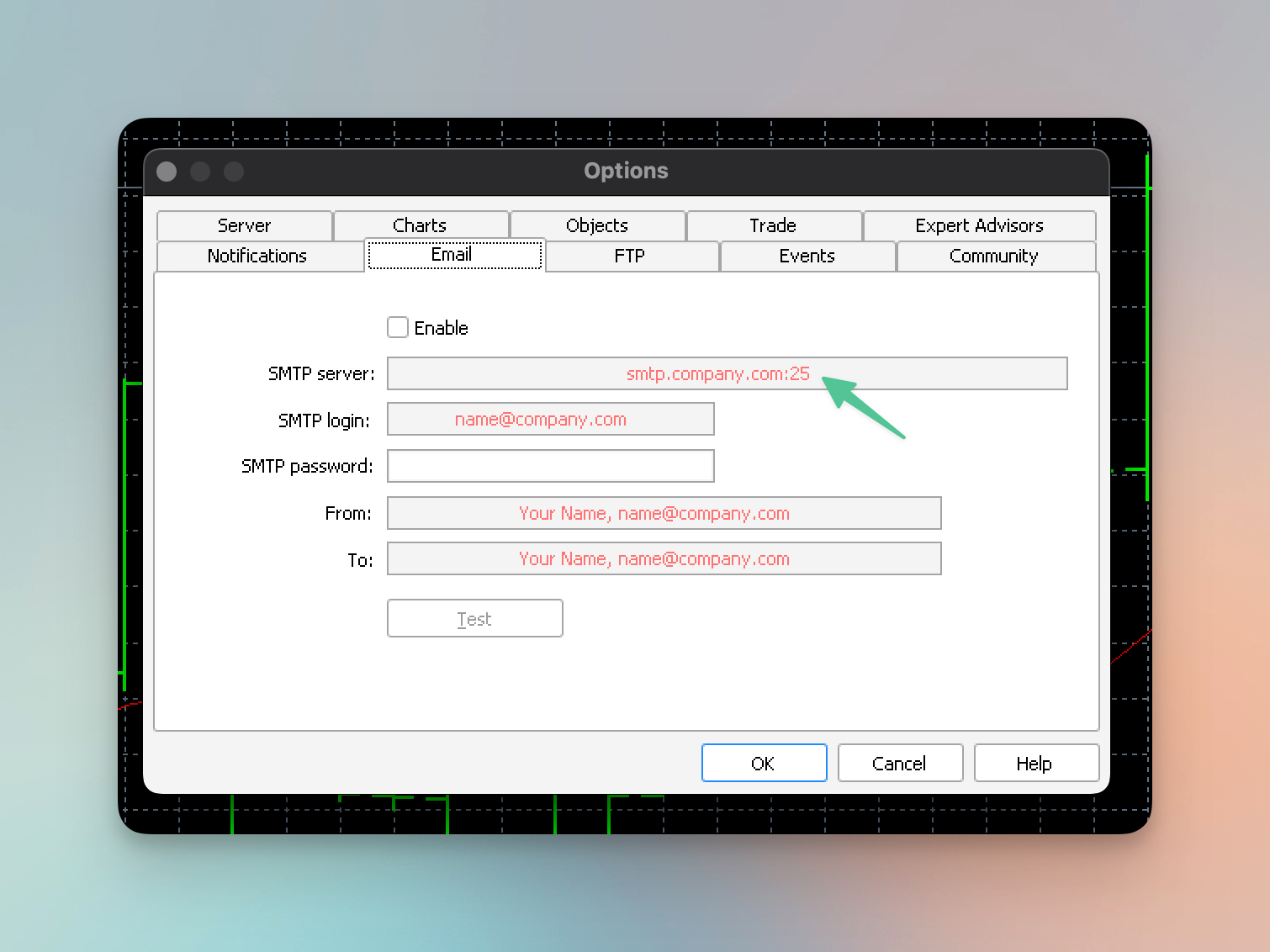Viewport: 1270px width, 952px height.
Task: Switch to the Server tab
Action: pos(244,225)
